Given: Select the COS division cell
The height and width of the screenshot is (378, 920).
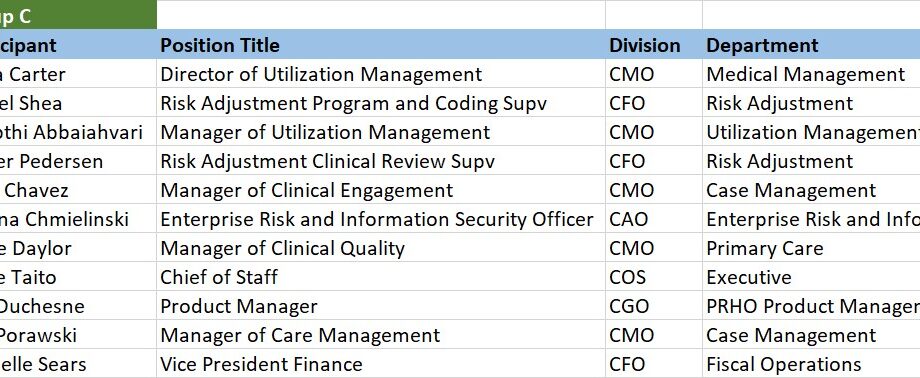Looking at the screenshot, I should (x=654, y=277).
